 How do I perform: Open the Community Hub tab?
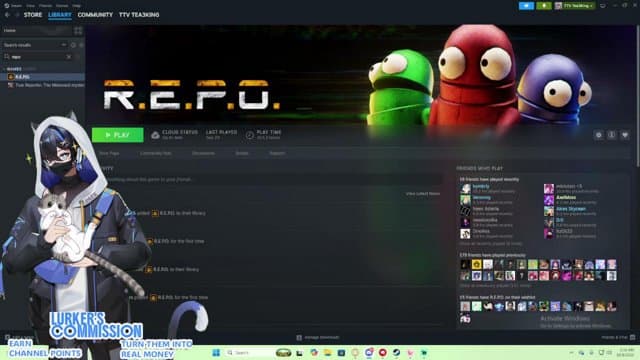pos(156,153)
